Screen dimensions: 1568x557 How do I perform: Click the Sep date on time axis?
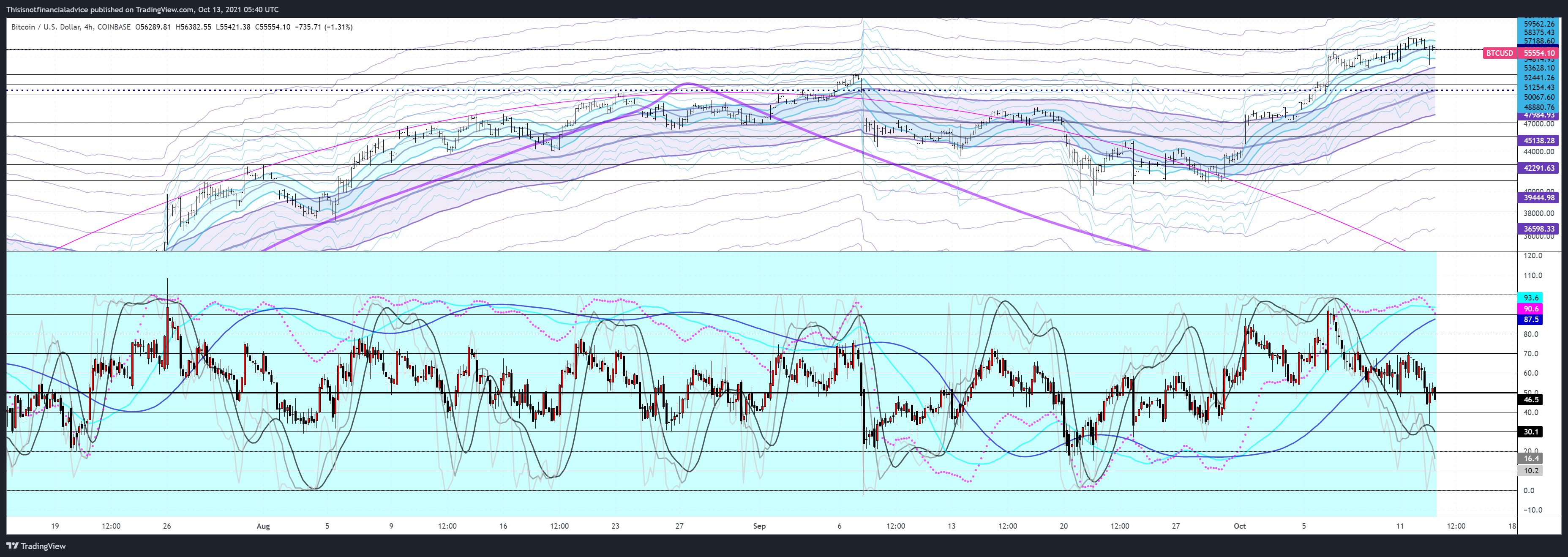(759, 526)
